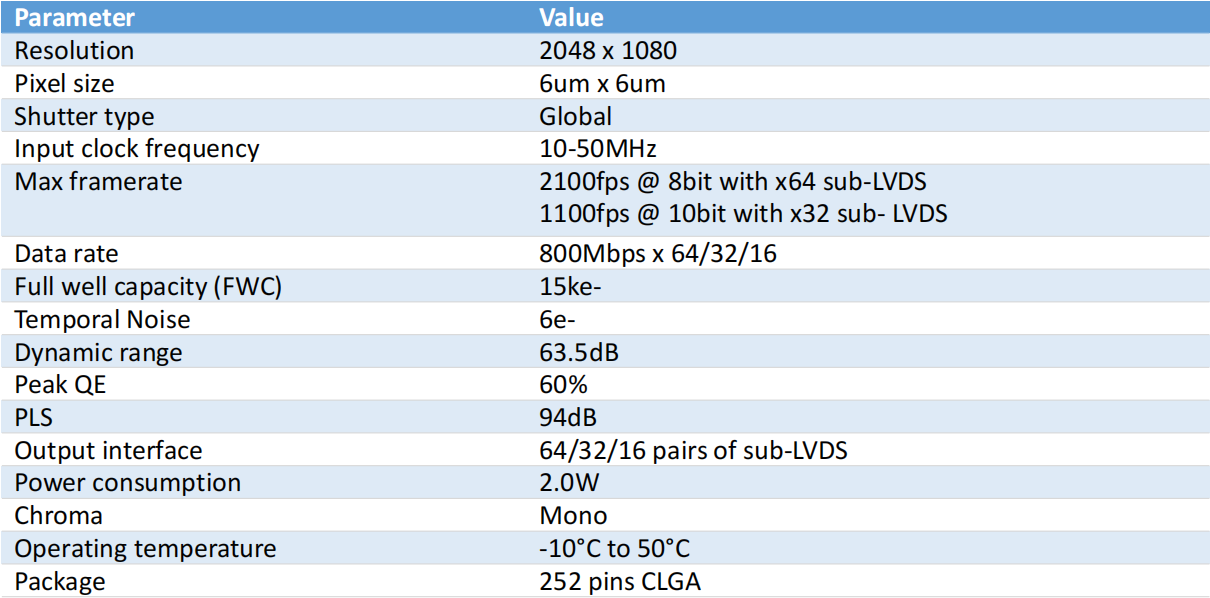Select the Max framerate label

[98, 182]
